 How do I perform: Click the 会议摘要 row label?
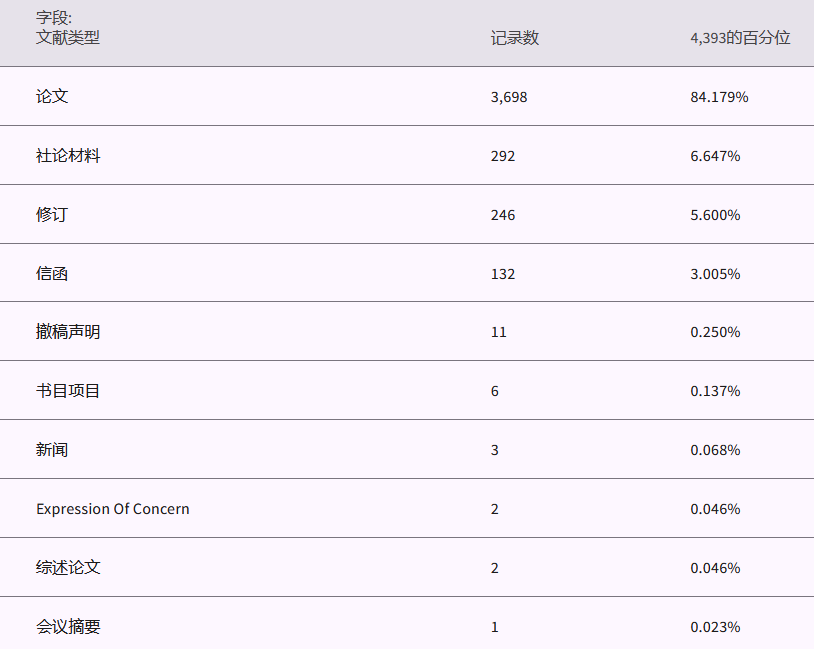[68, 627]
